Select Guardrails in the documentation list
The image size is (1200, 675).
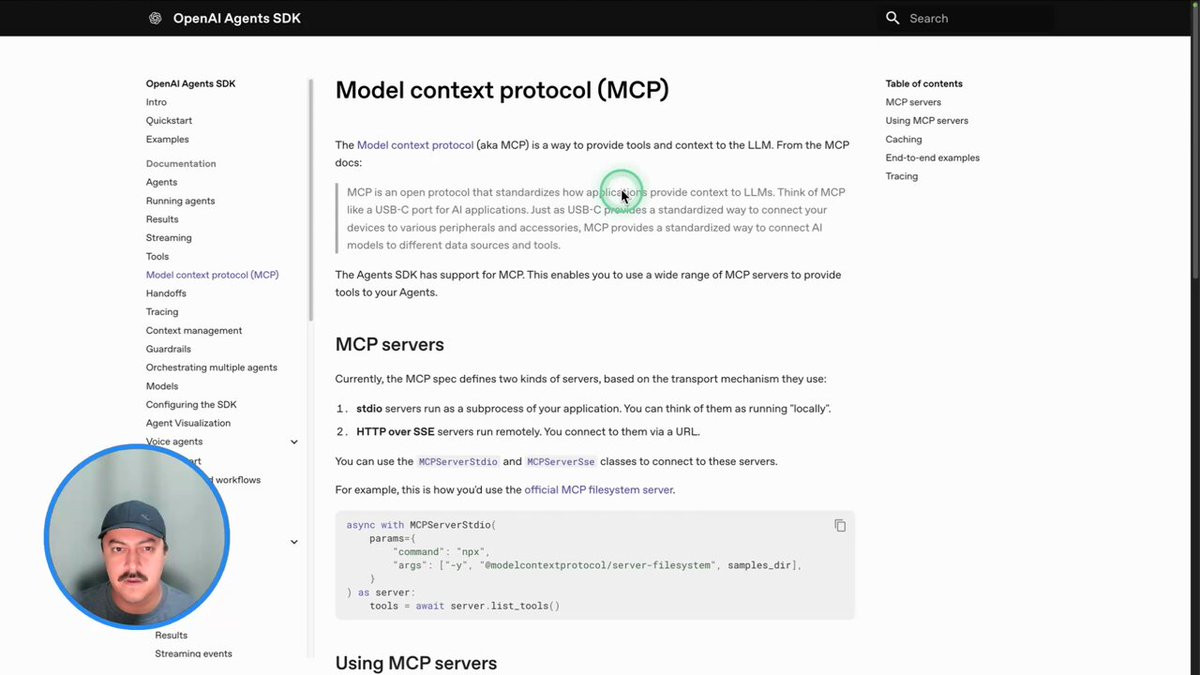[168, 349]
